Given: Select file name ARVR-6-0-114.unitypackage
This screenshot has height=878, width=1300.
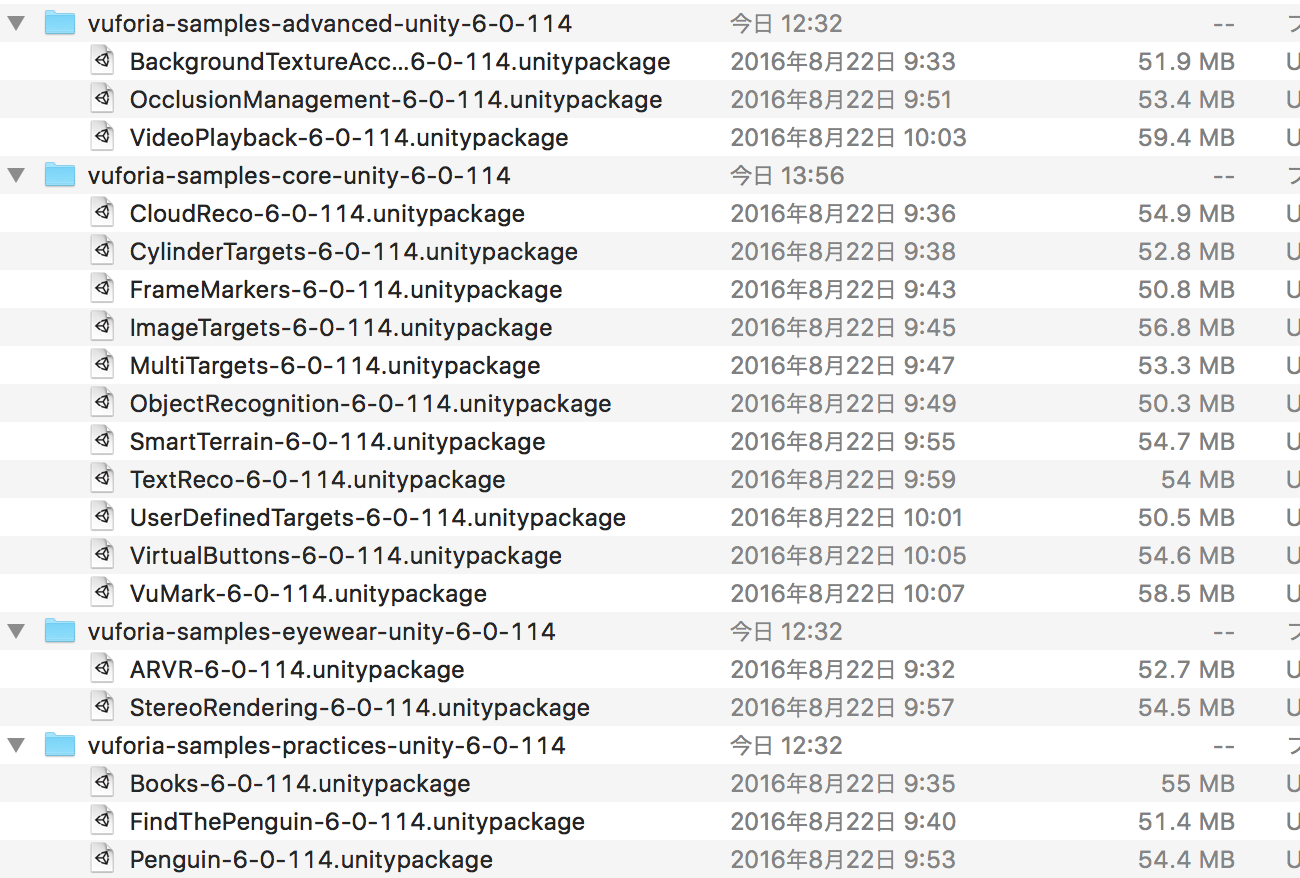Looking at the screenshot, I should 297,670.
